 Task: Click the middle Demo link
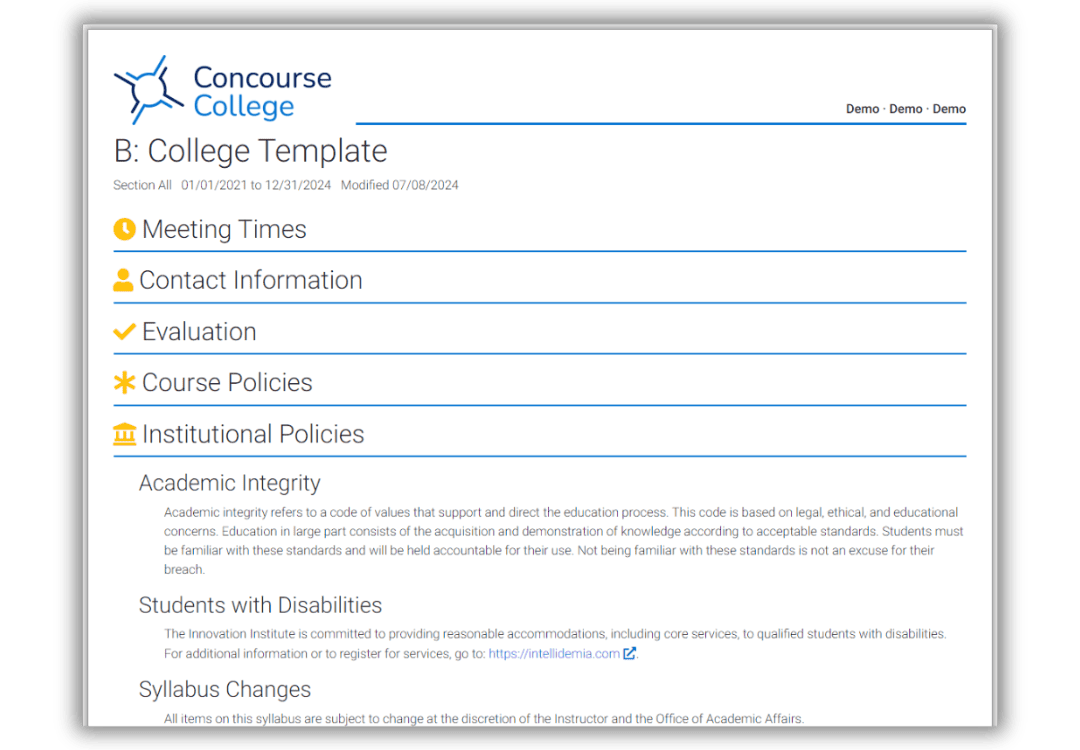coord(905,109)
